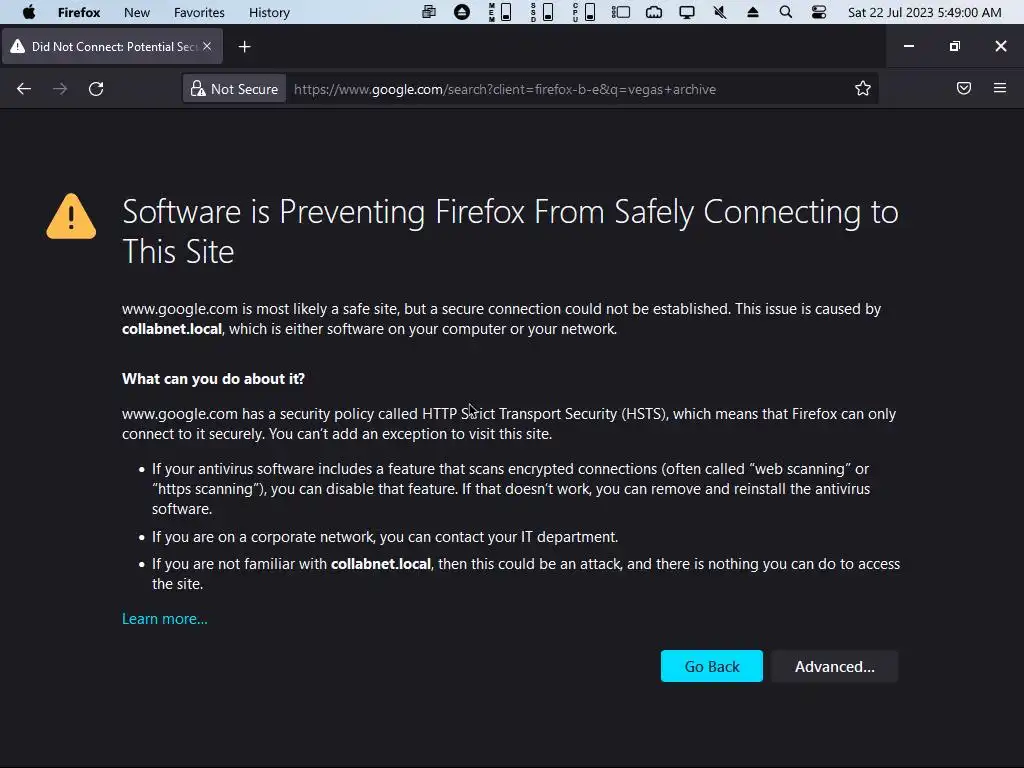This screenshot has height=768, width=1024.
Task: Open Spotlight search magnifier icon
Action: 786,12
